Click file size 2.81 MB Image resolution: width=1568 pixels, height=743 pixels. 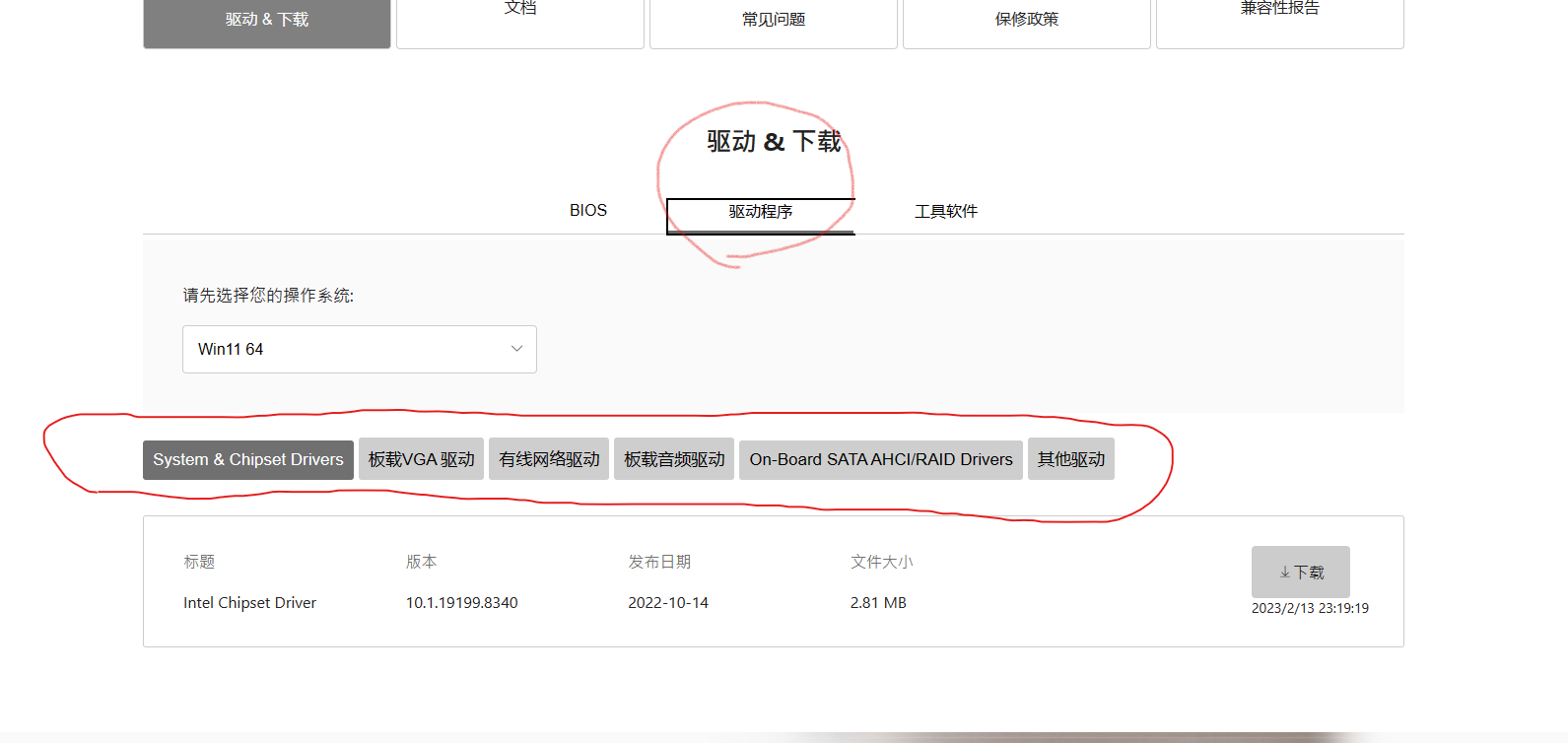[x=878, y=603]
